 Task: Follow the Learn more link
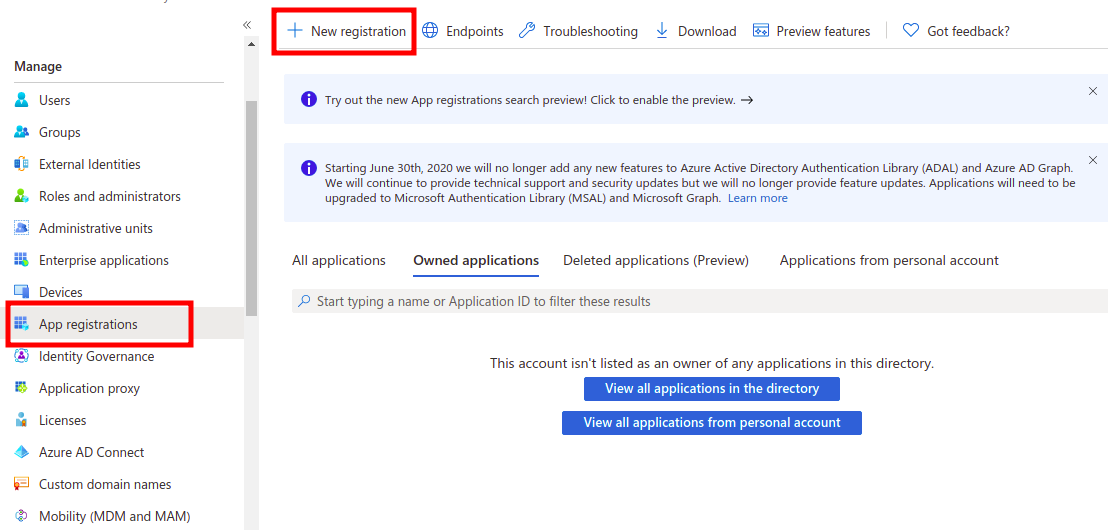[x=757, y=198]
